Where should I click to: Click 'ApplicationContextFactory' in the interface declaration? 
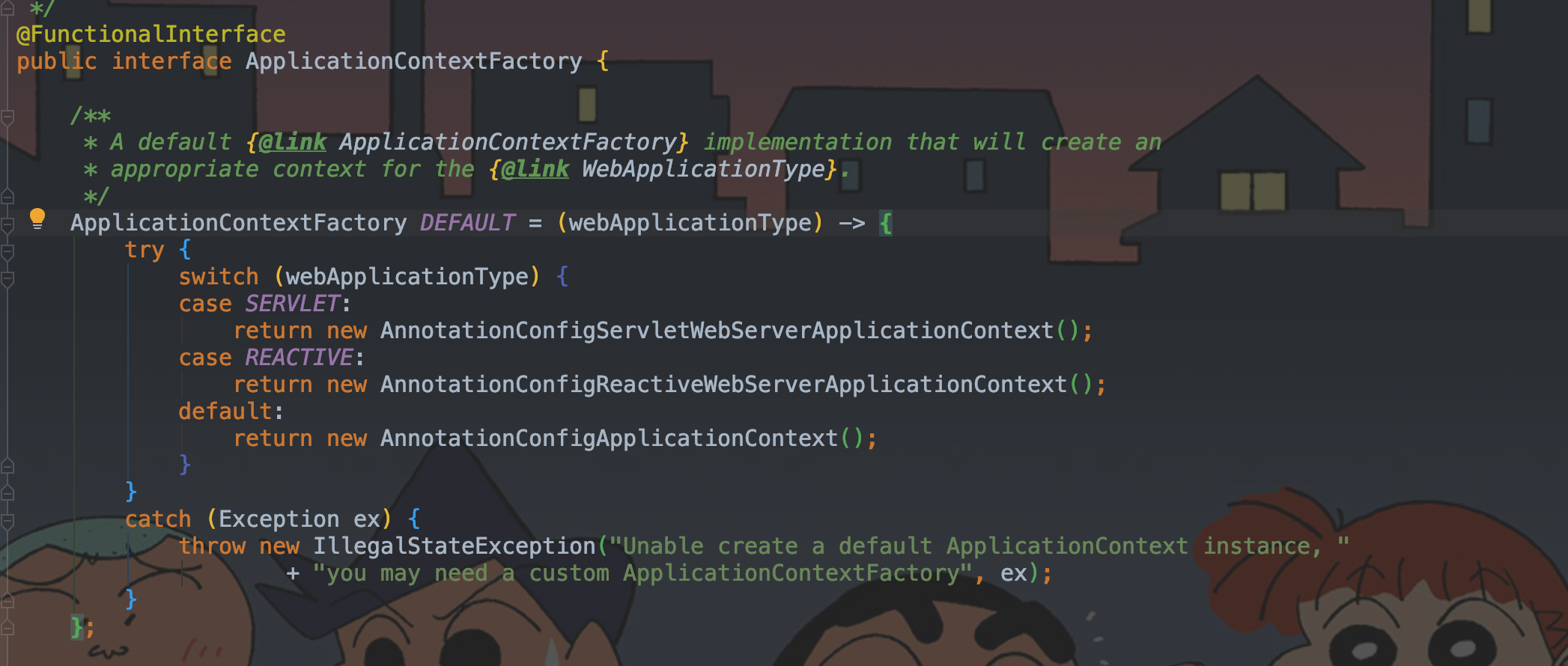tap(413, 61)
